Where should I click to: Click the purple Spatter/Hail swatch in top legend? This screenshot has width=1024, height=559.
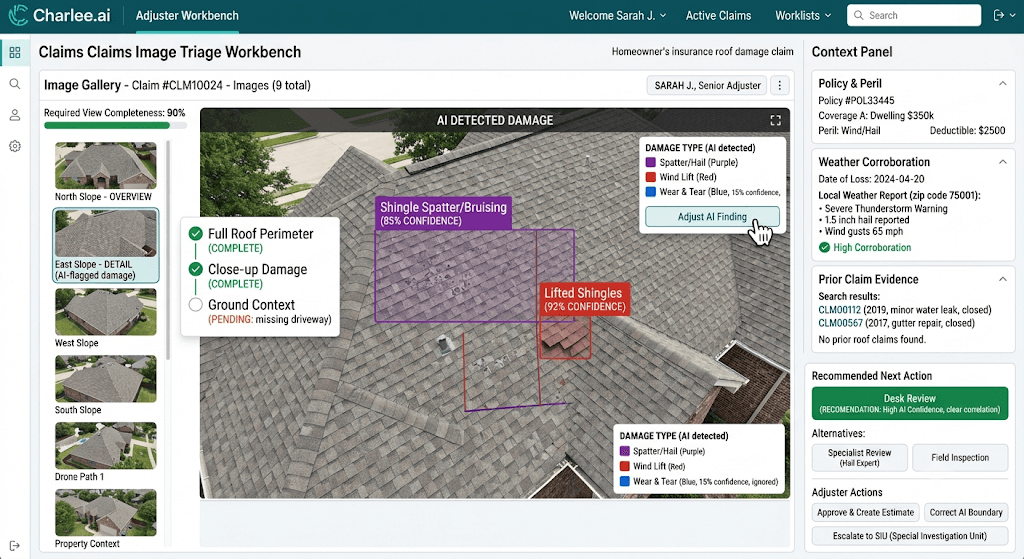[650, 163]
